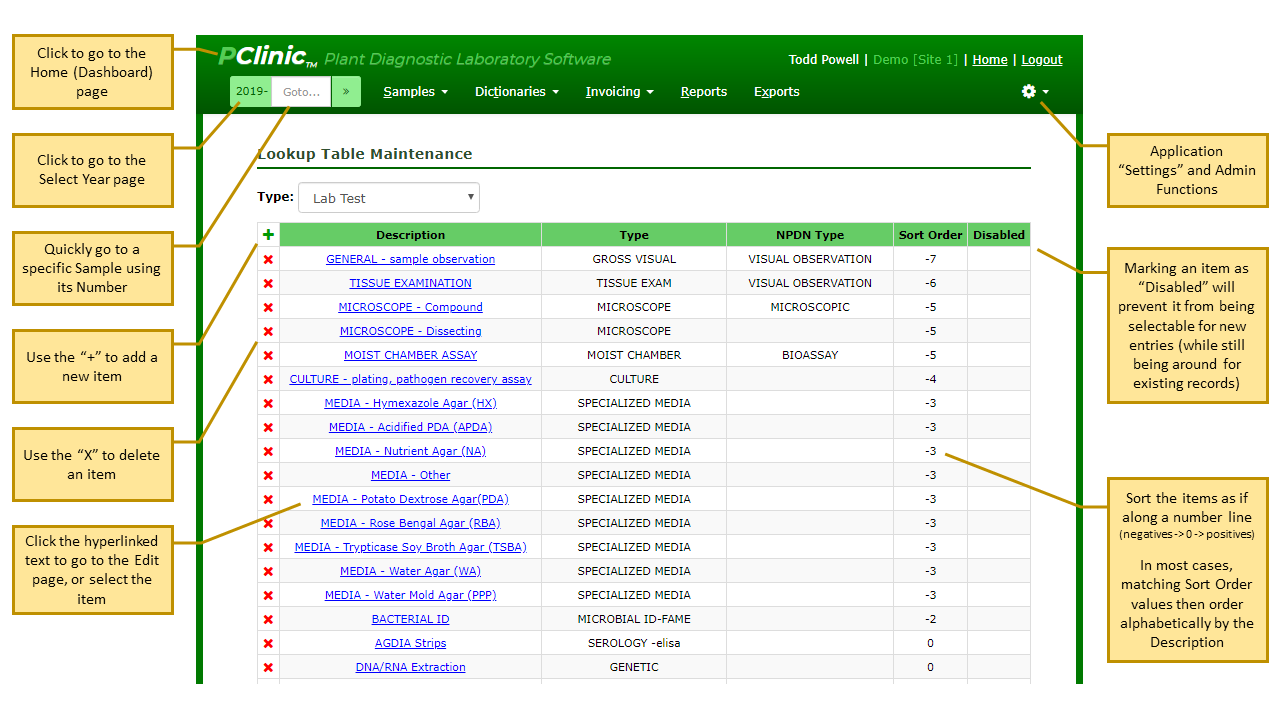Delete the MOIST CHAMBER ASSAY entry
The height and width of the screenshot is (720, 1280).
pos(268,355)
